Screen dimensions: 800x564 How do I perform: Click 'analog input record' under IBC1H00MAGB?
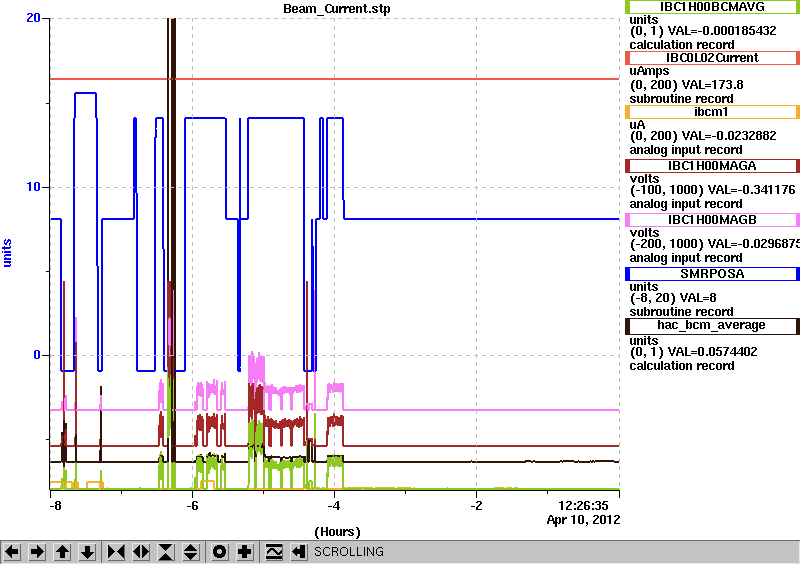click(x=686, y=258)
